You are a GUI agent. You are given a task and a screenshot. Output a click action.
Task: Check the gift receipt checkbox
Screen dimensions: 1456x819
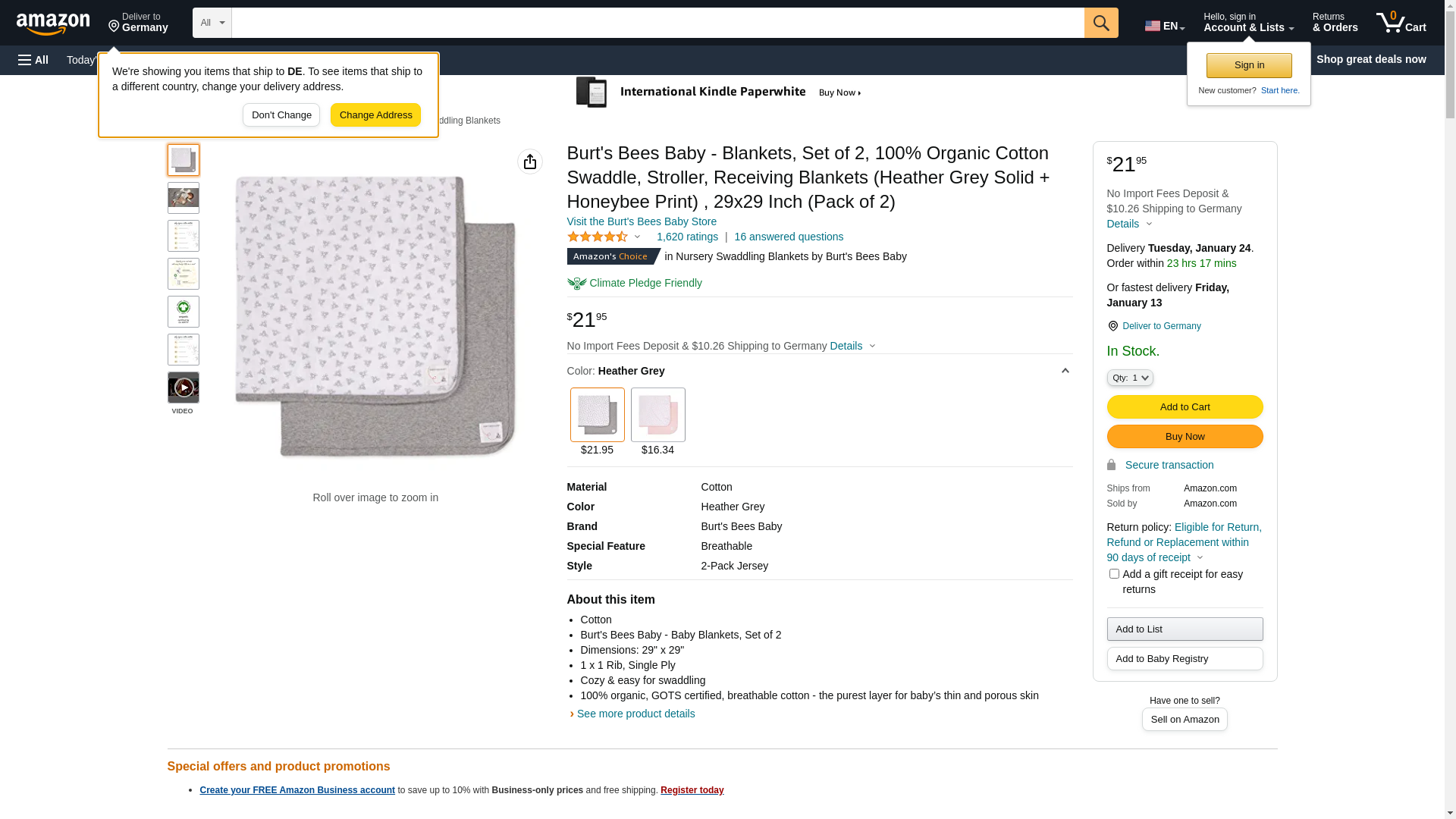pos(1114,574)
